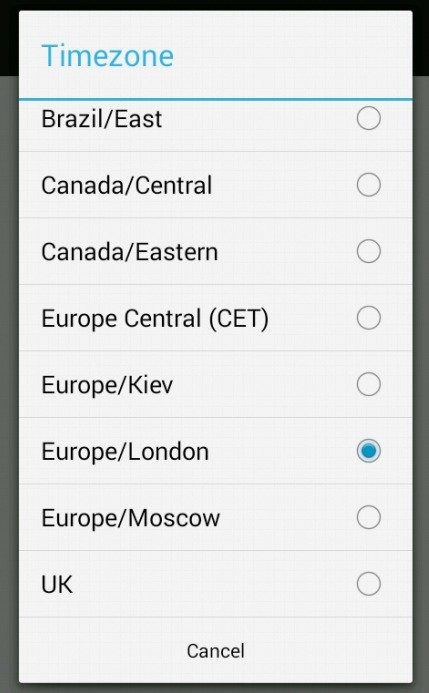Image resolution: width=429 pixels, height=693 pixels.
Task: Tap the Europe/London list entry text
Action: (x=125, y=452)
